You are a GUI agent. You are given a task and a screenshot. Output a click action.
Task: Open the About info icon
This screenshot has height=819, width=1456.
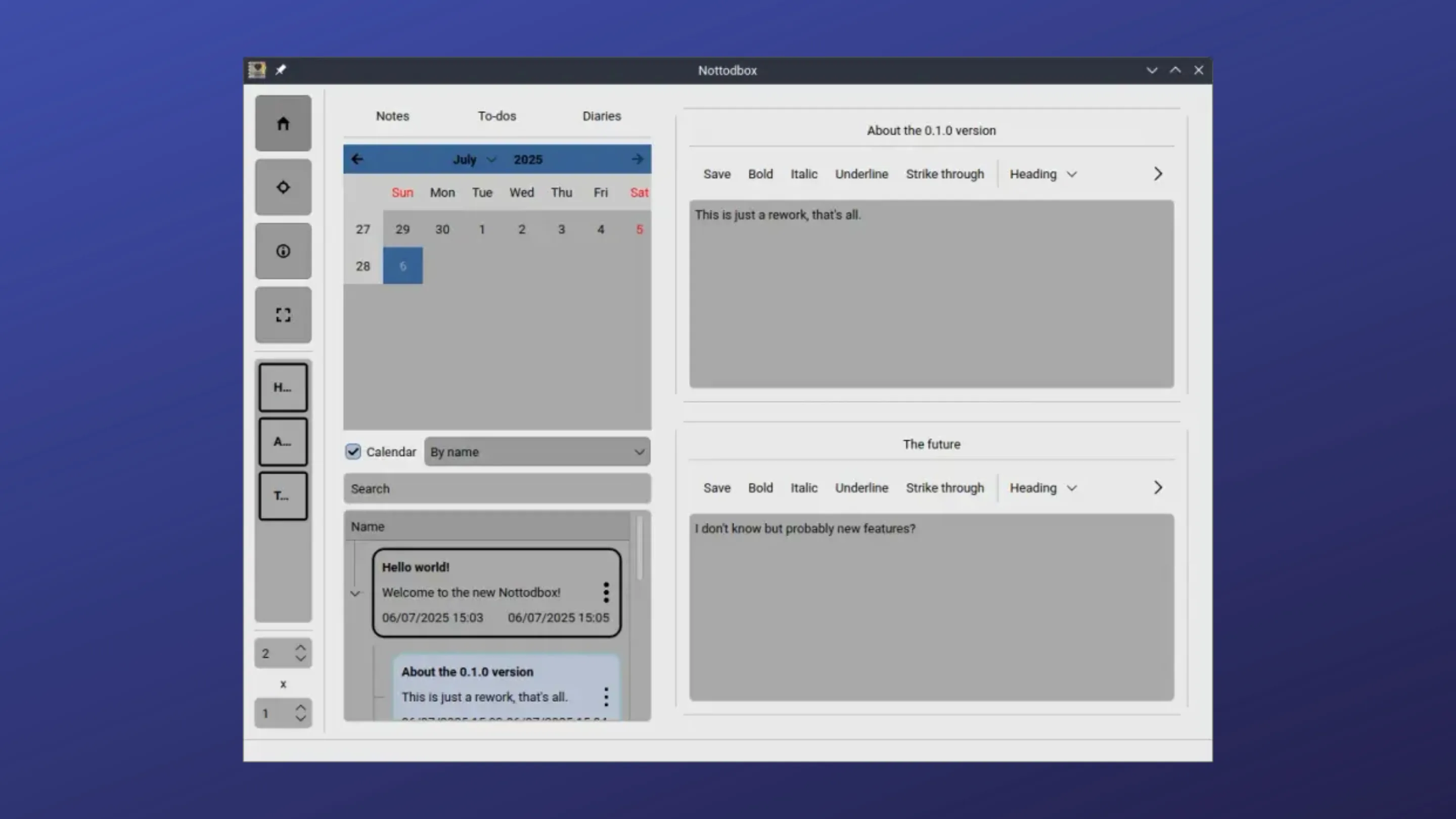pyautogui.click(x=283, y=251)
